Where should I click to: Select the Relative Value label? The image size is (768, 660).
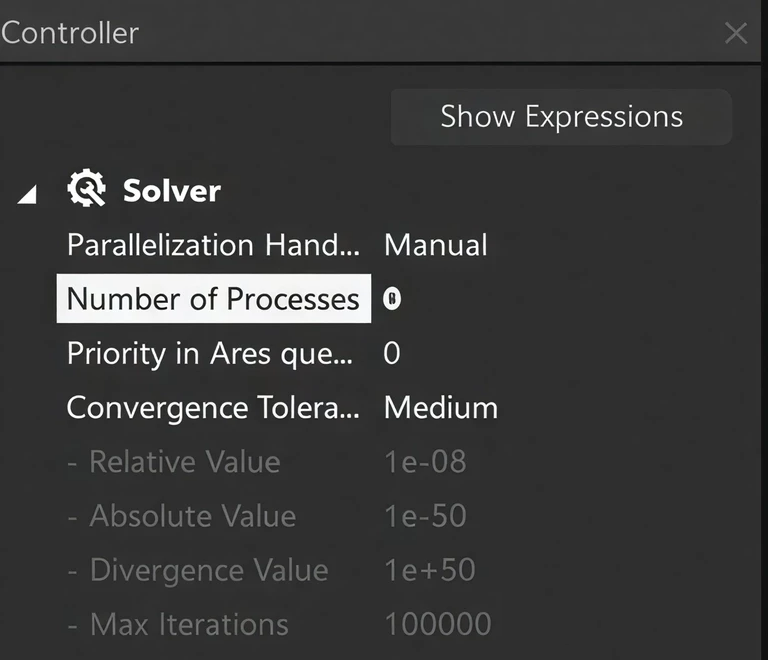184,462
